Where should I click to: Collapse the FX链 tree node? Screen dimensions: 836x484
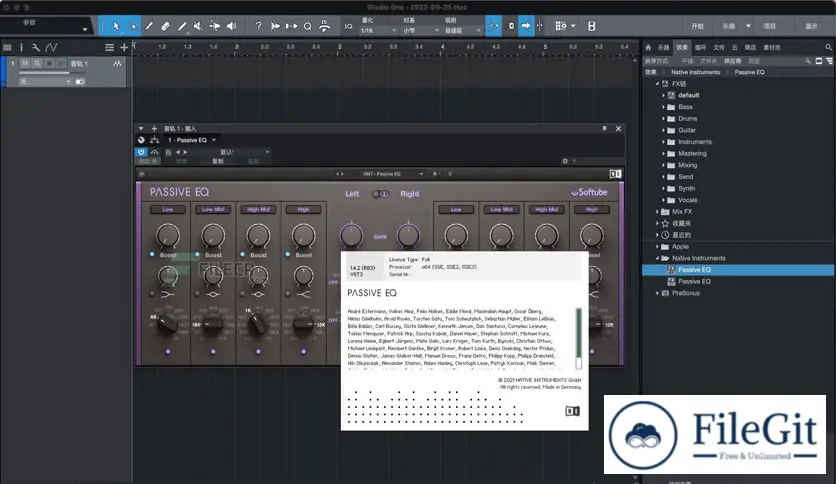click(x=657, y=84)
